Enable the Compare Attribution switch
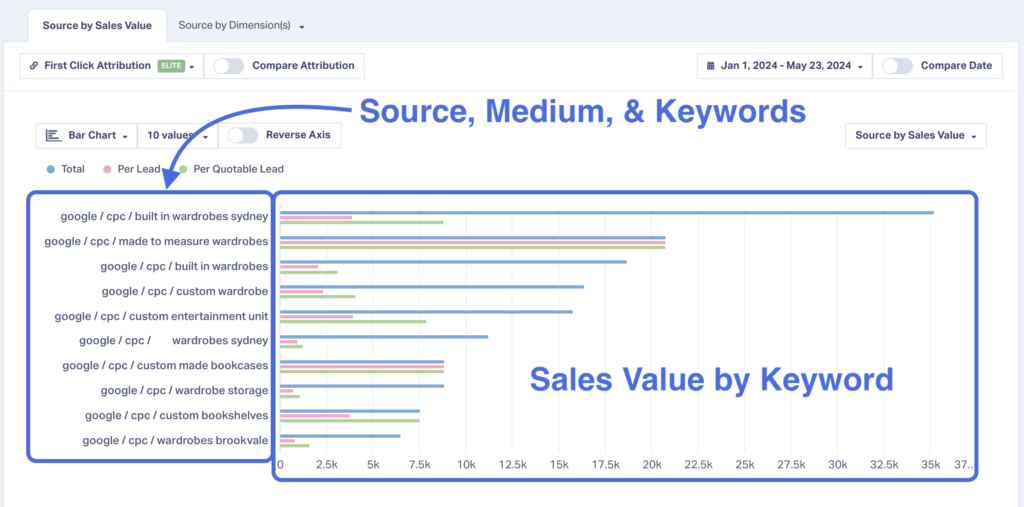The height and width of the screenshot is (507, 1024). click(229, 66)
